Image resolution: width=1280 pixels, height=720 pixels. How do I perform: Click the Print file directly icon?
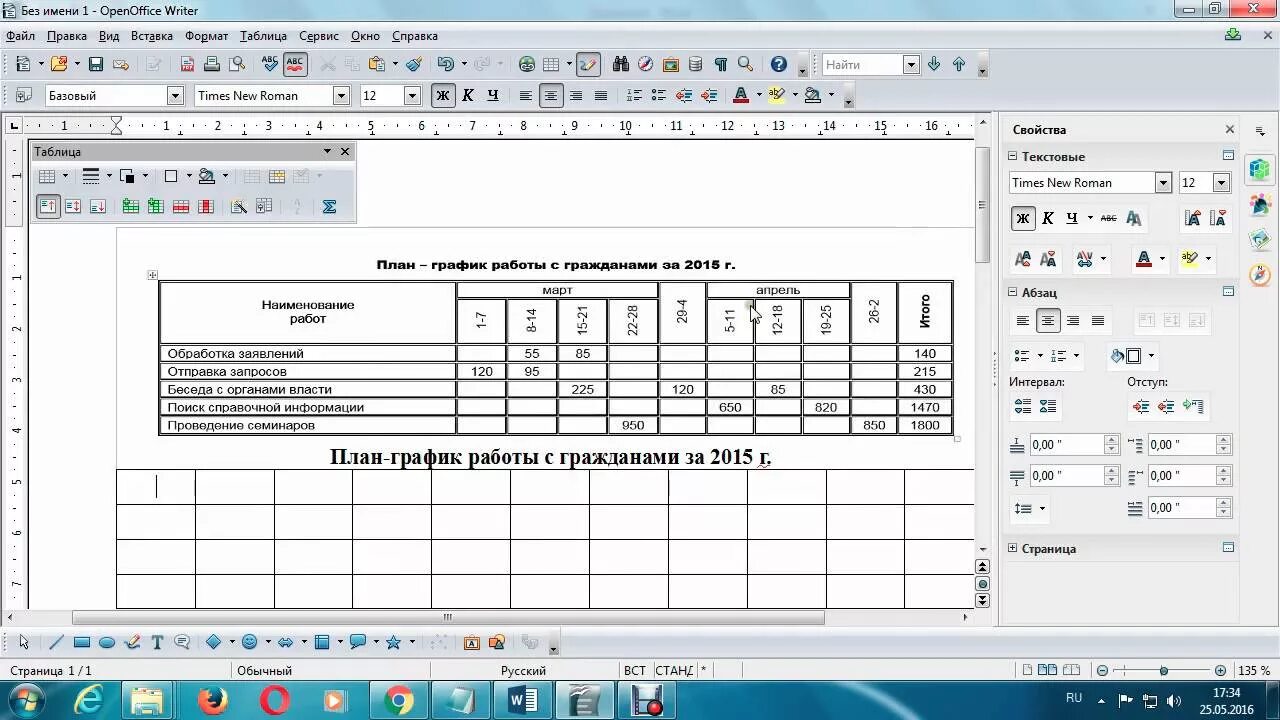click(212, 64)
